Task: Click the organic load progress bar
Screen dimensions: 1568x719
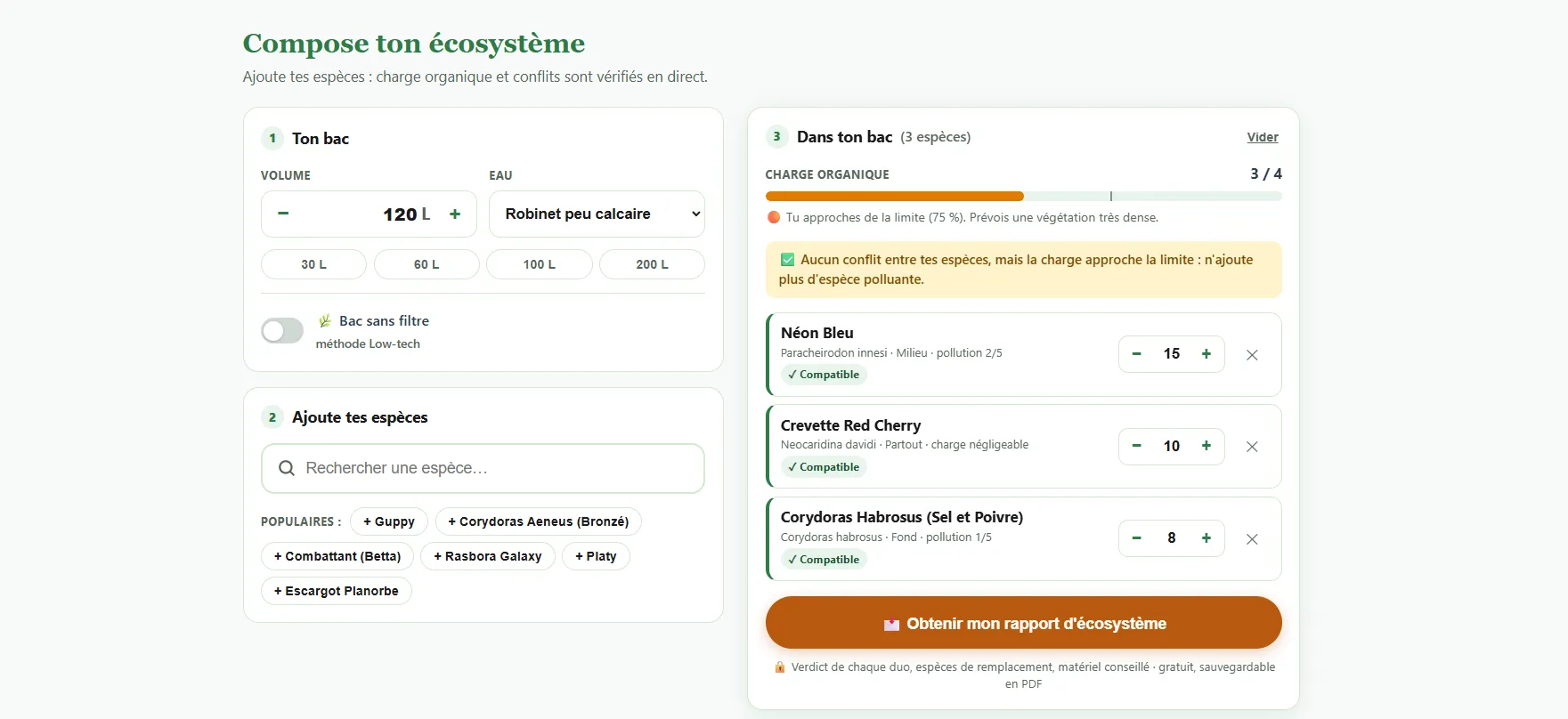Action: (x=1023, y=196)
